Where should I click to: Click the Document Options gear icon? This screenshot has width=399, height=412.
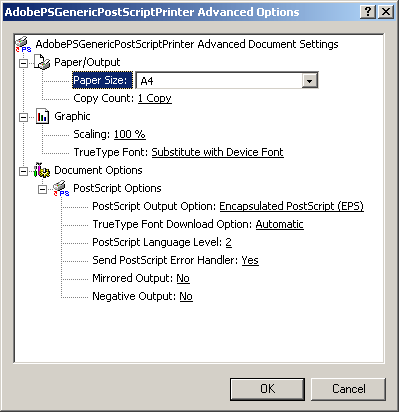(42, 170)
